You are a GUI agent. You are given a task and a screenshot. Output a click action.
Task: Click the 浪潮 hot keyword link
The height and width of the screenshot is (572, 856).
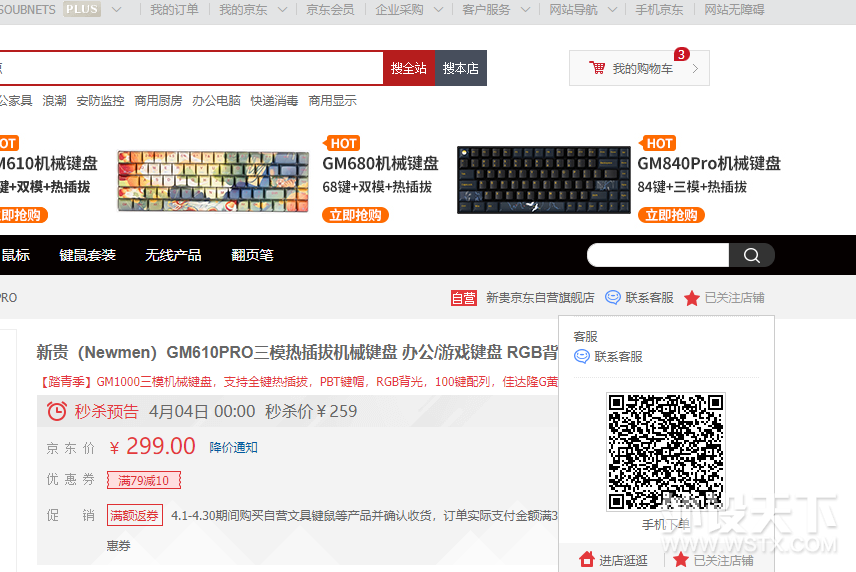55,100
